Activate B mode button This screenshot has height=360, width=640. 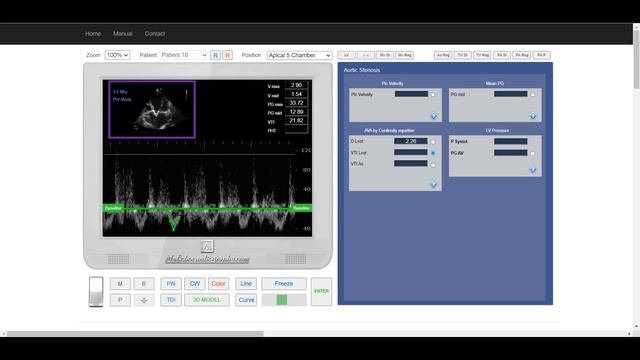coord(144,284)
